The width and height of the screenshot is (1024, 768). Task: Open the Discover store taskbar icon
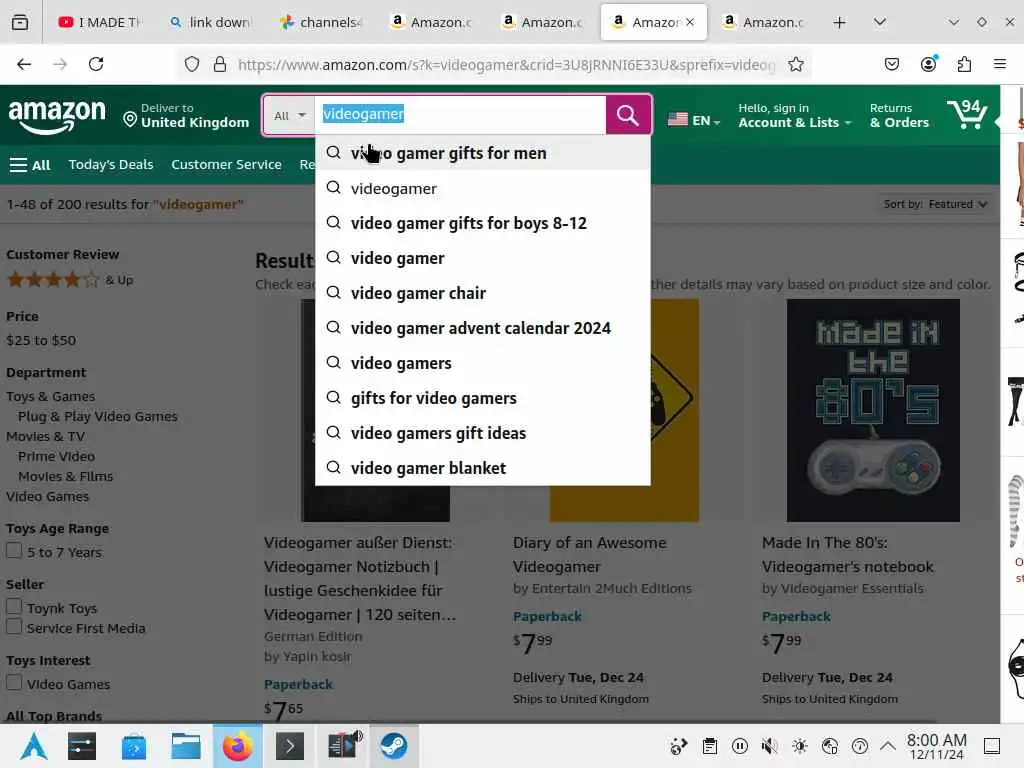click(x=133, y=746)
